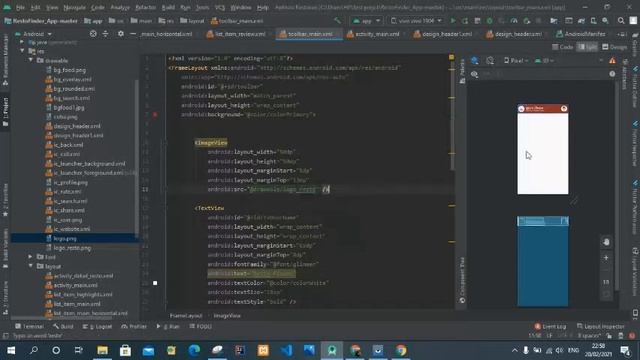Open the VCS menu
640x360 pixels.
[x=220, y=7]
